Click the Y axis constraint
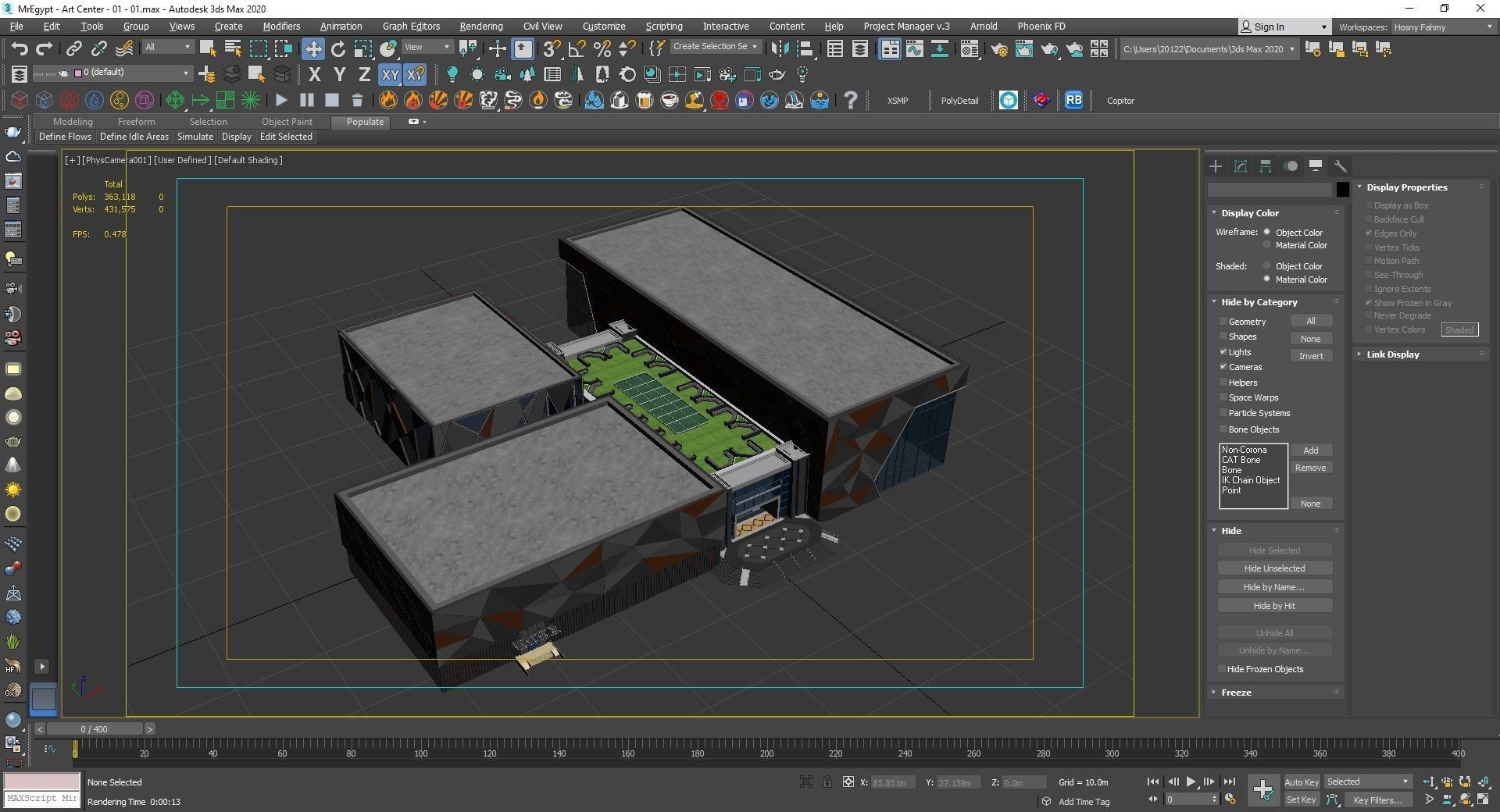 tap(339, 75)
